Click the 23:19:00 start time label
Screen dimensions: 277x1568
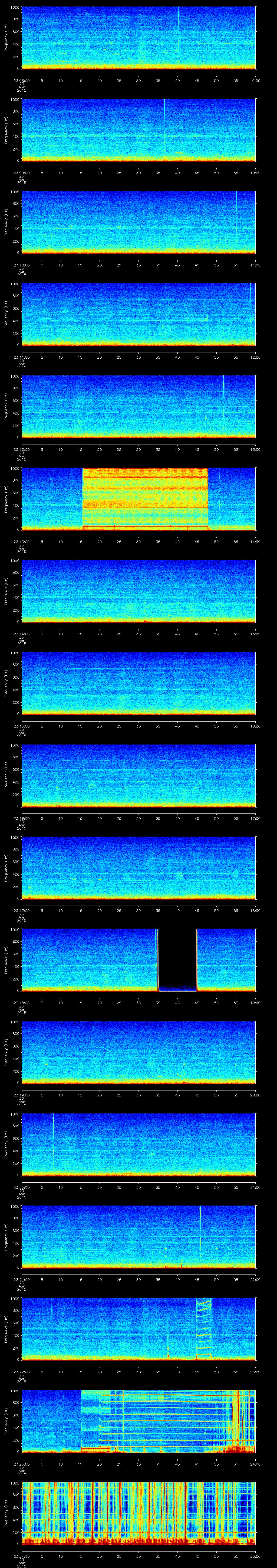(21, 1095)
